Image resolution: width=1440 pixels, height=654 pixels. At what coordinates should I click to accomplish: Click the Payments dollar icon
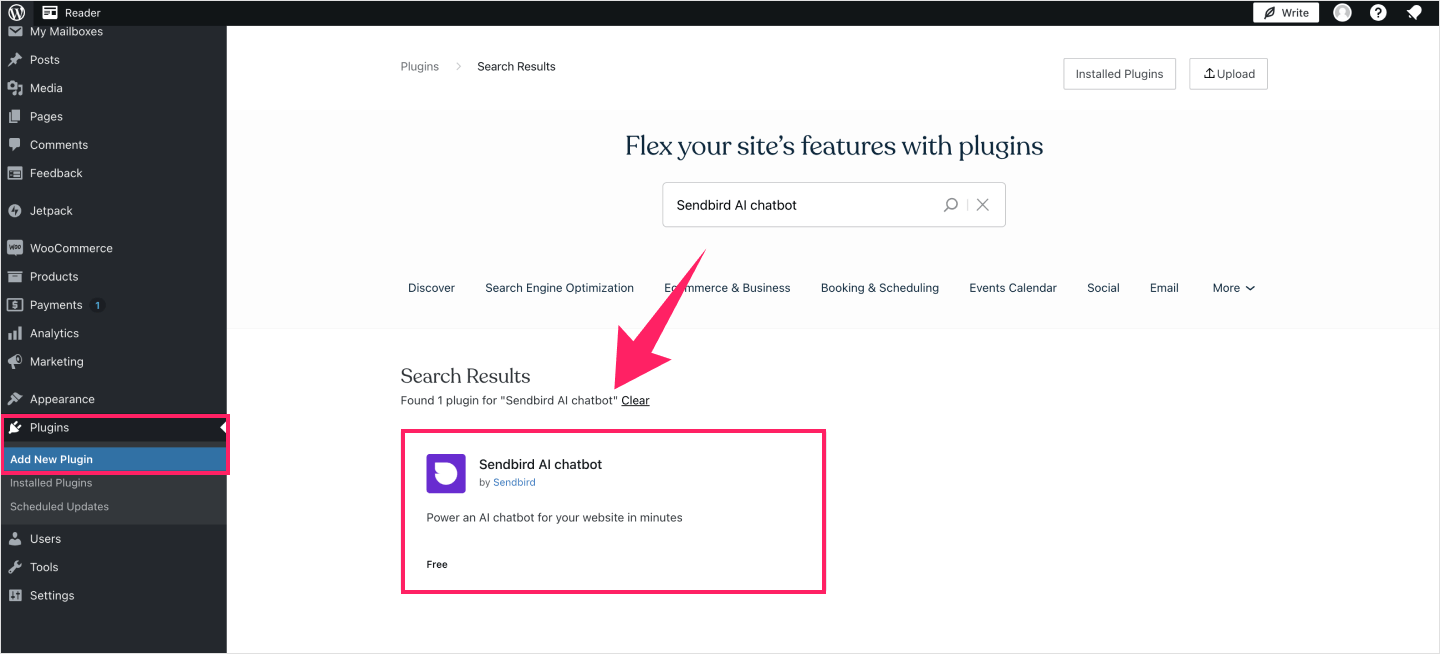[15, 305]
